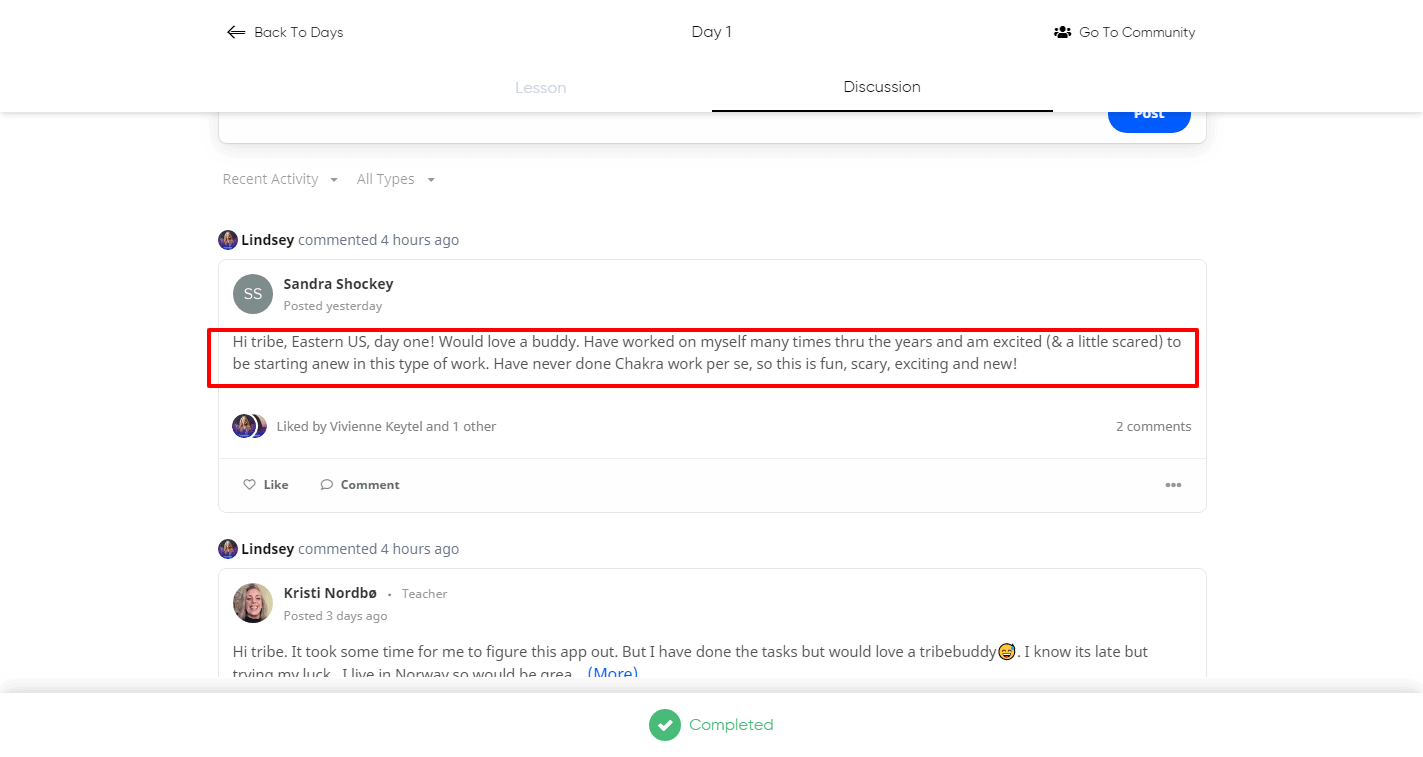1423x757 pixels.
Task: Click Lindsey's small avatar above Sandra's post
Action: [228, 240]
